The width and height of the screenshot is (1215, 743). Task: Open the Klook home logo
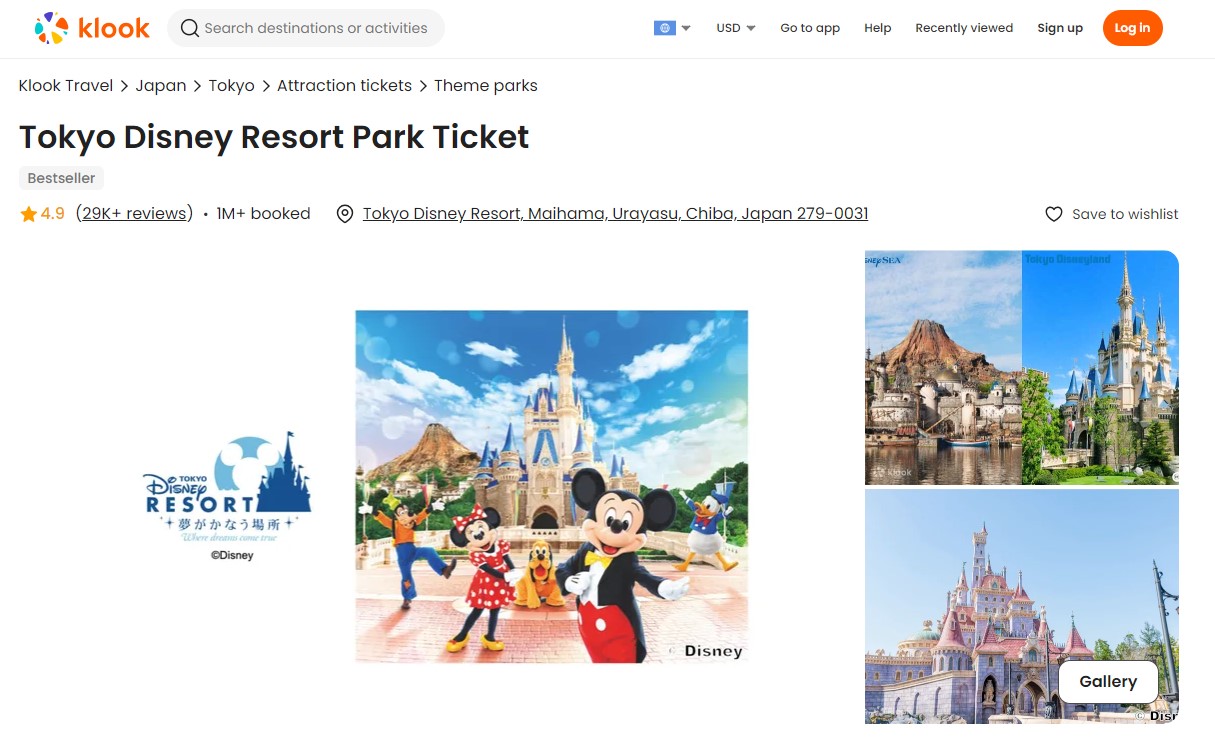(x=92, y=28)
